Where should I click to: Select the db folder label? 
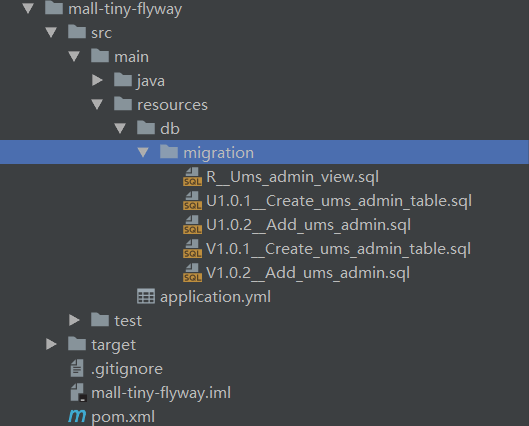pyautogui.click(x=170, y=129)
